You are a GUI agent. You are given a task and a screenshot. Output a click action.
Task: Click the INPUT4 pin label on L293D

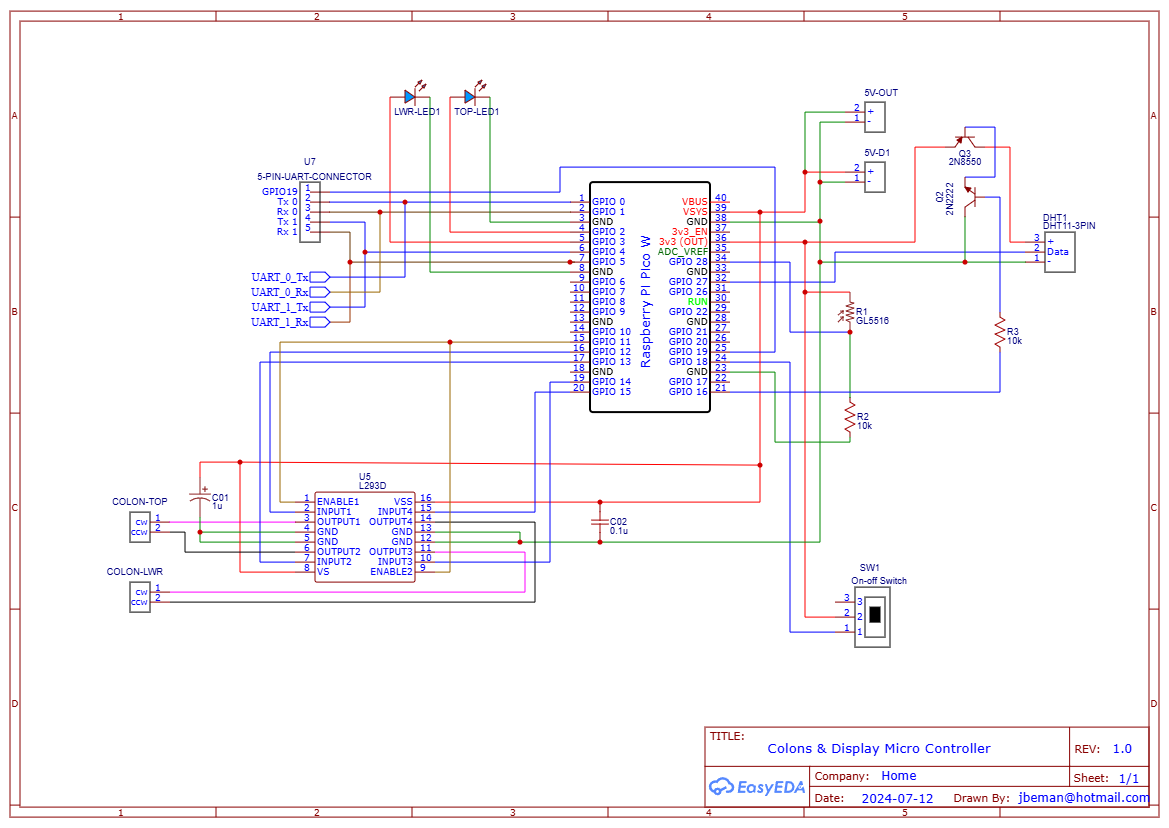click(395, 512)
